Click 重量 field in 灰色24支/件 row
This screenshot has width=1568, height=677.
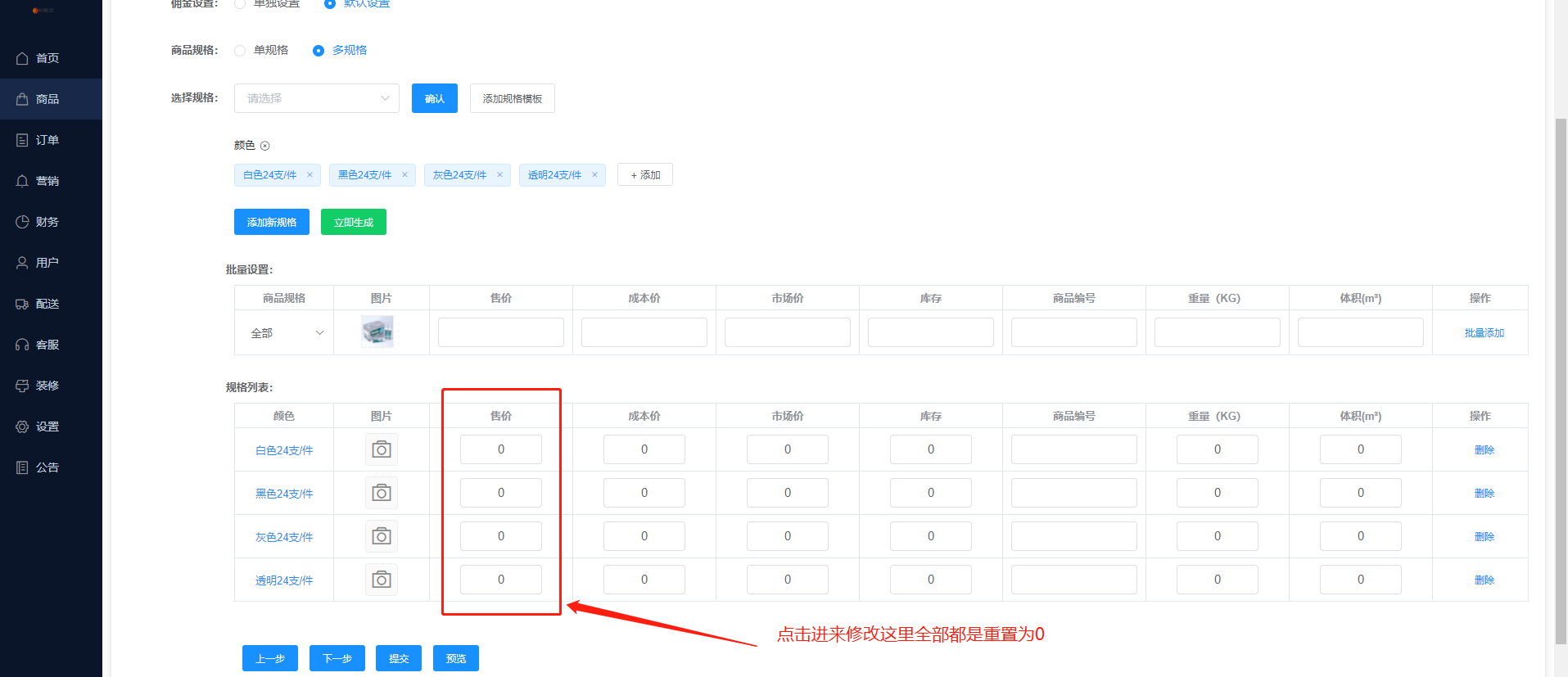1218,536
